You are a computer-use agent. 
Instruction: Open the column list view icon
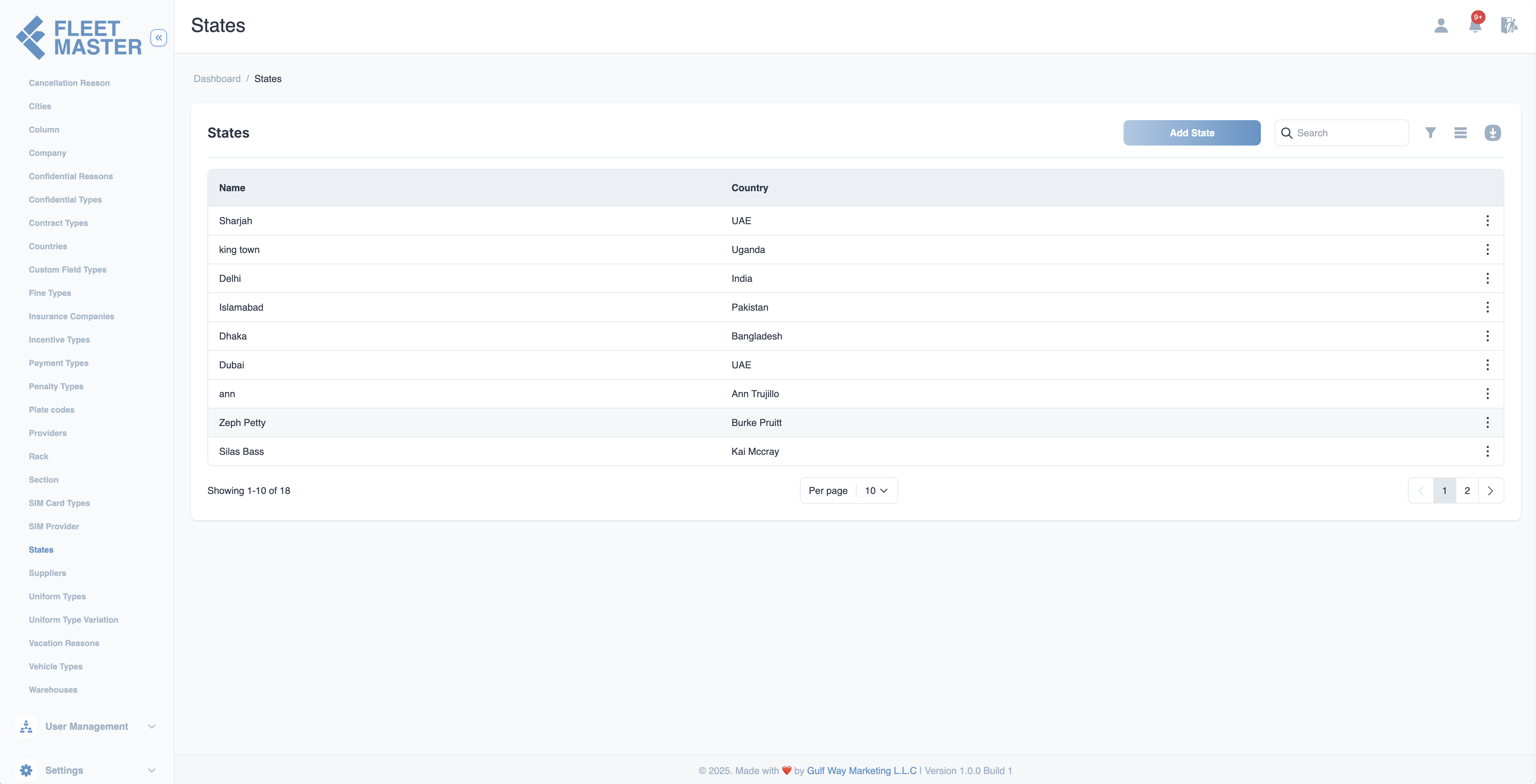[x=1460, y=133]
